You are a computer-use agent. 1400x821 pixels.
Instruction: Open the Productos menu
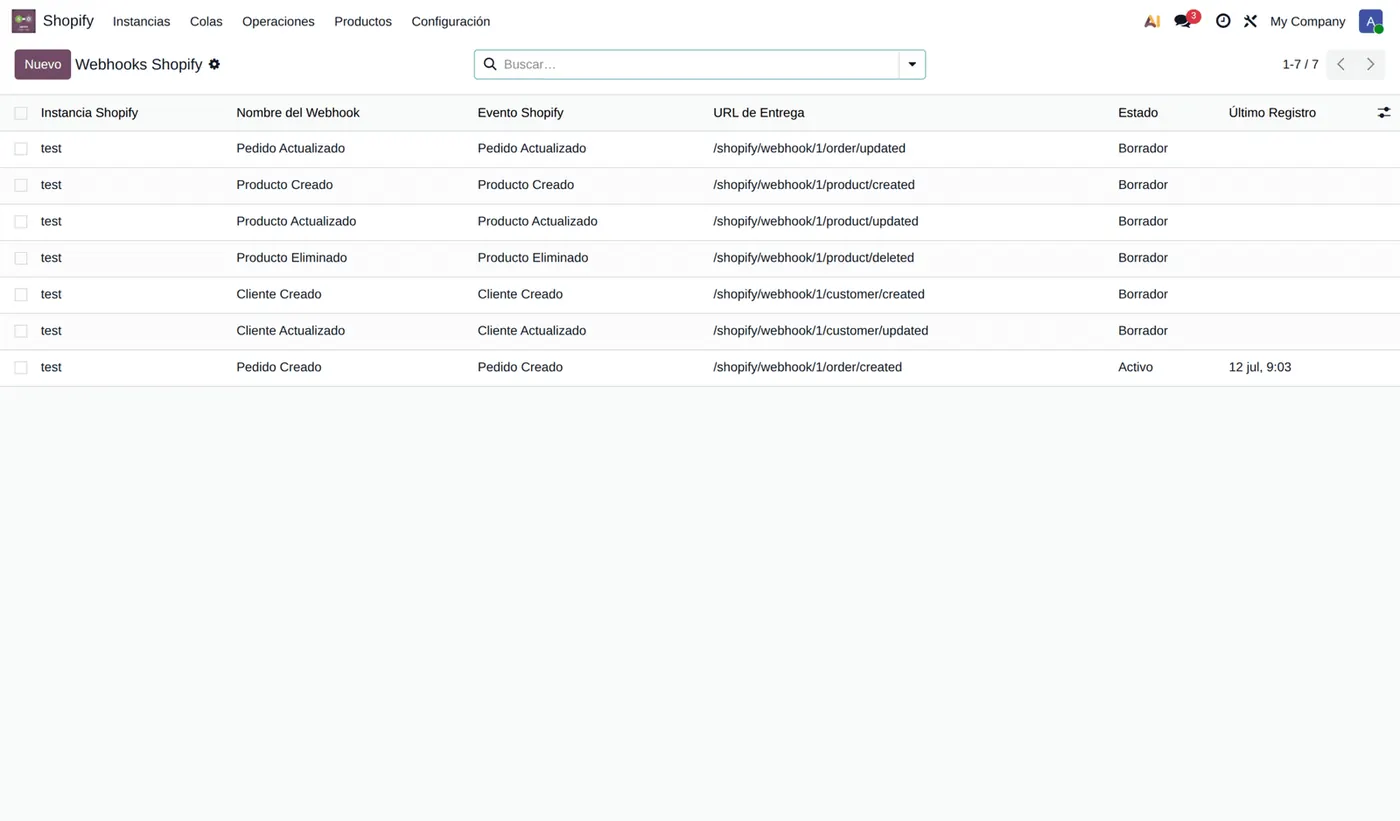(363, 21)
